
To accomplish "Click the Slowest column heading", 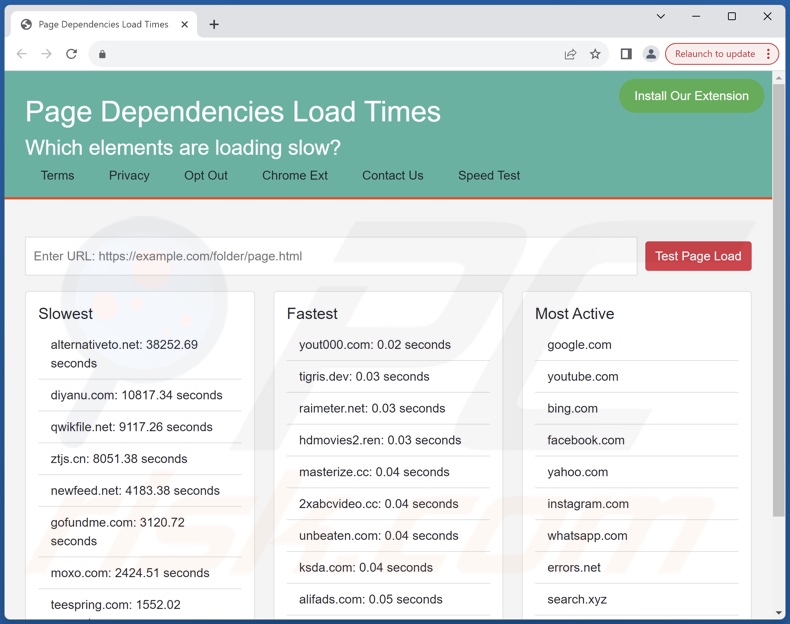I will (x=65, y=314).
